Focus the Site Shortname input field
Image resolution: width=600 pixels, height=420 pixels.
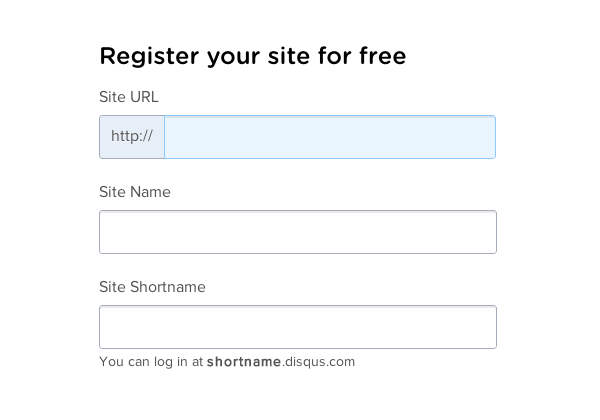coord(298,327)
